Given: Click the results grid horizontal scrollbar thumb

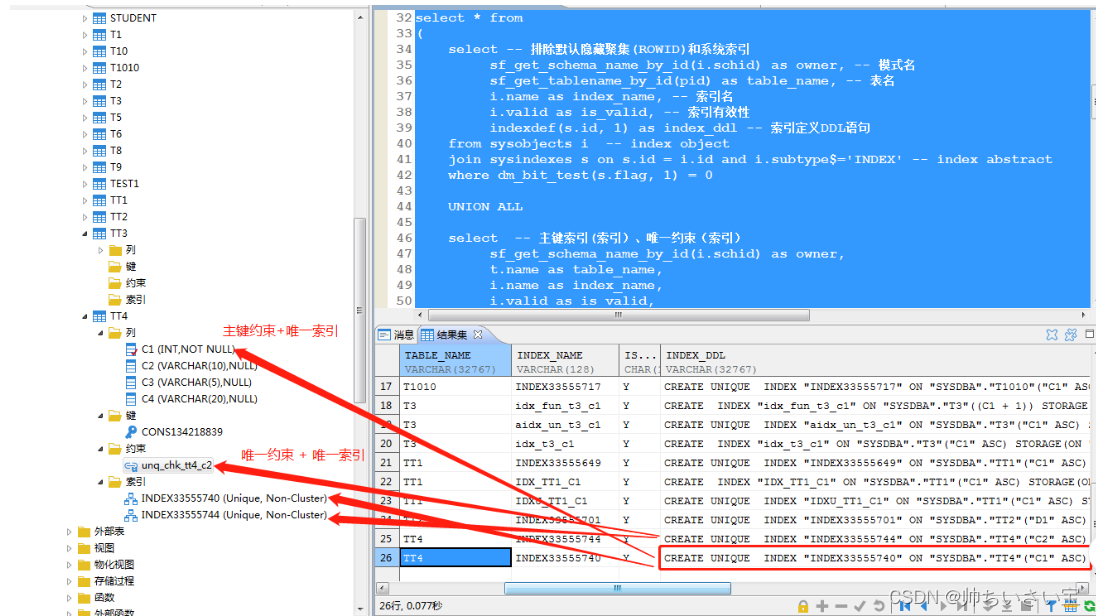Looking at the screenshot, I should click(617, 588).
